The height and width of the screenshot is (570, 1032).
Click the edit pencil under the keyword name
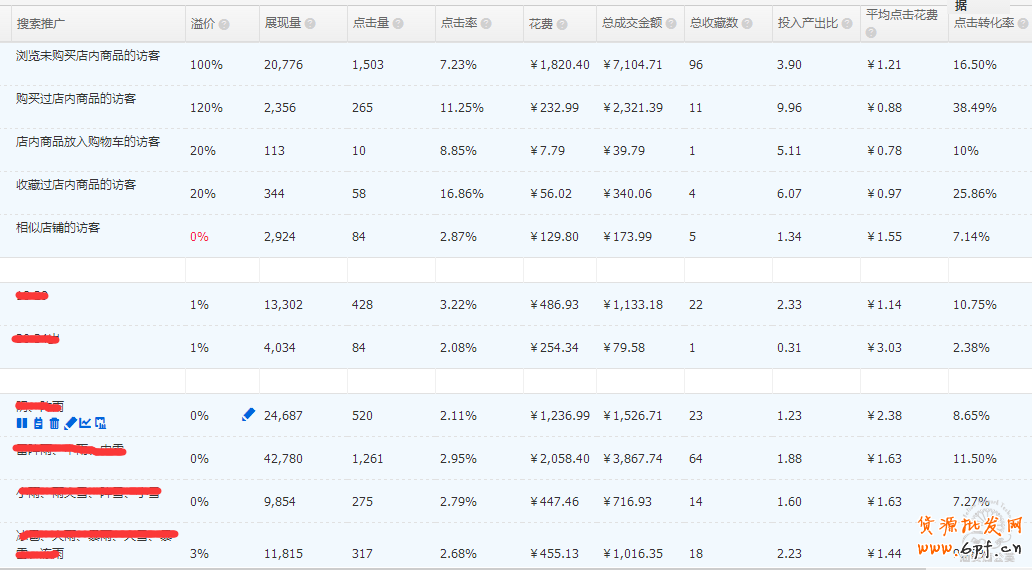click(x=70, y=423)
